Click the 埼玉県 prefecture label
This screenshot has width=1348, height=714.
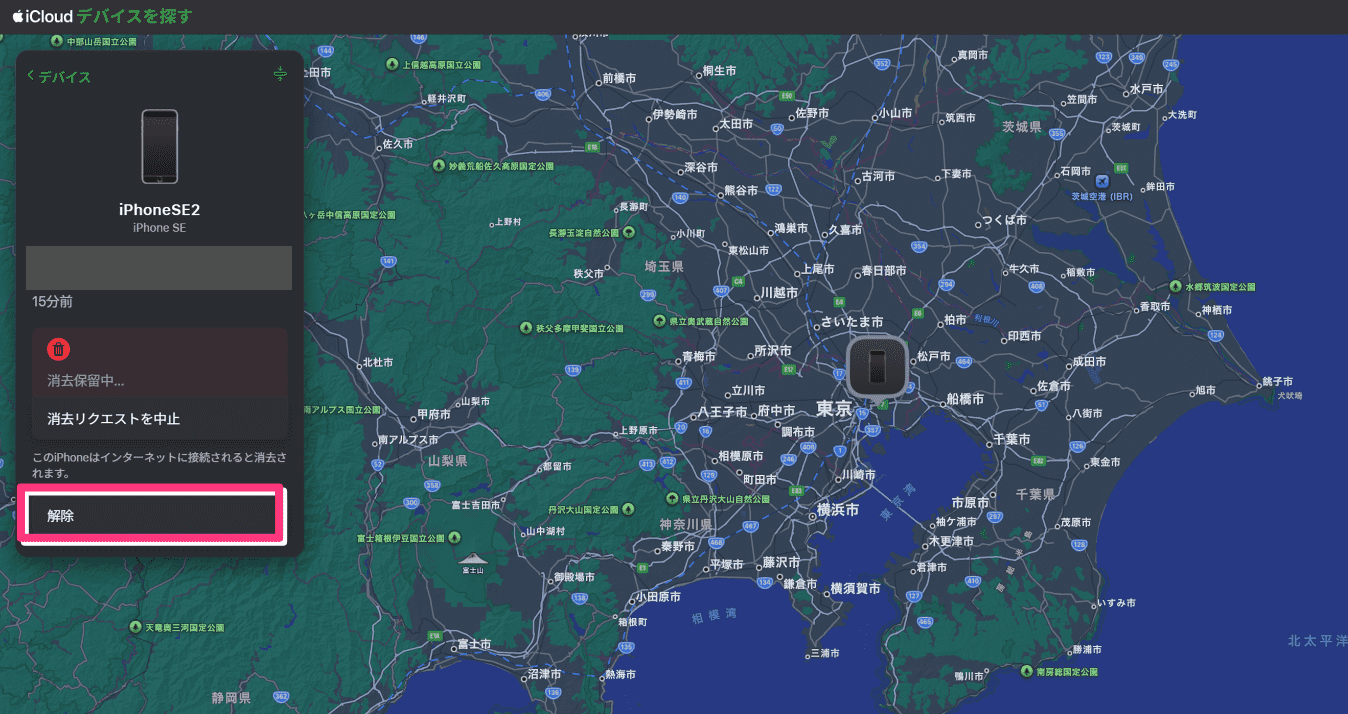click(x=664, y=267)
